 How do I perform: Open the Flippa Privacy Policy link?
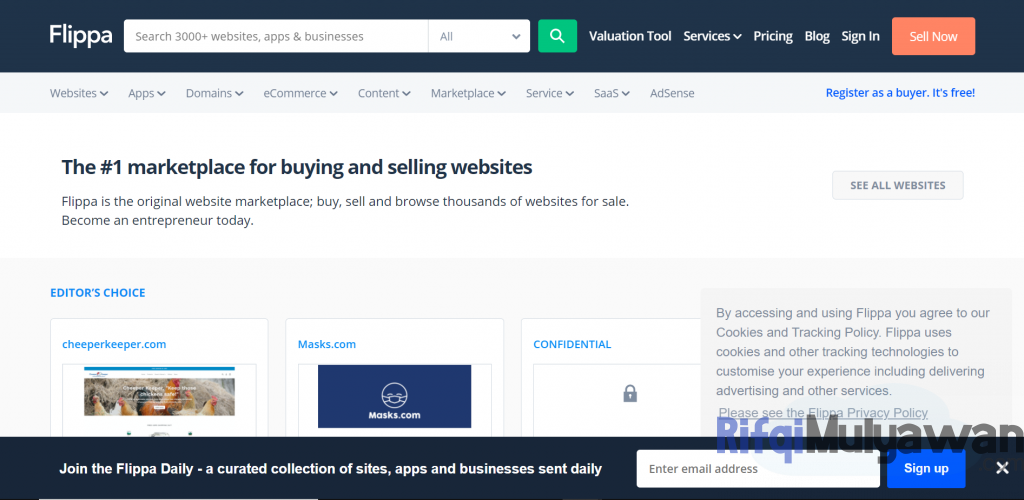[867, 413]
